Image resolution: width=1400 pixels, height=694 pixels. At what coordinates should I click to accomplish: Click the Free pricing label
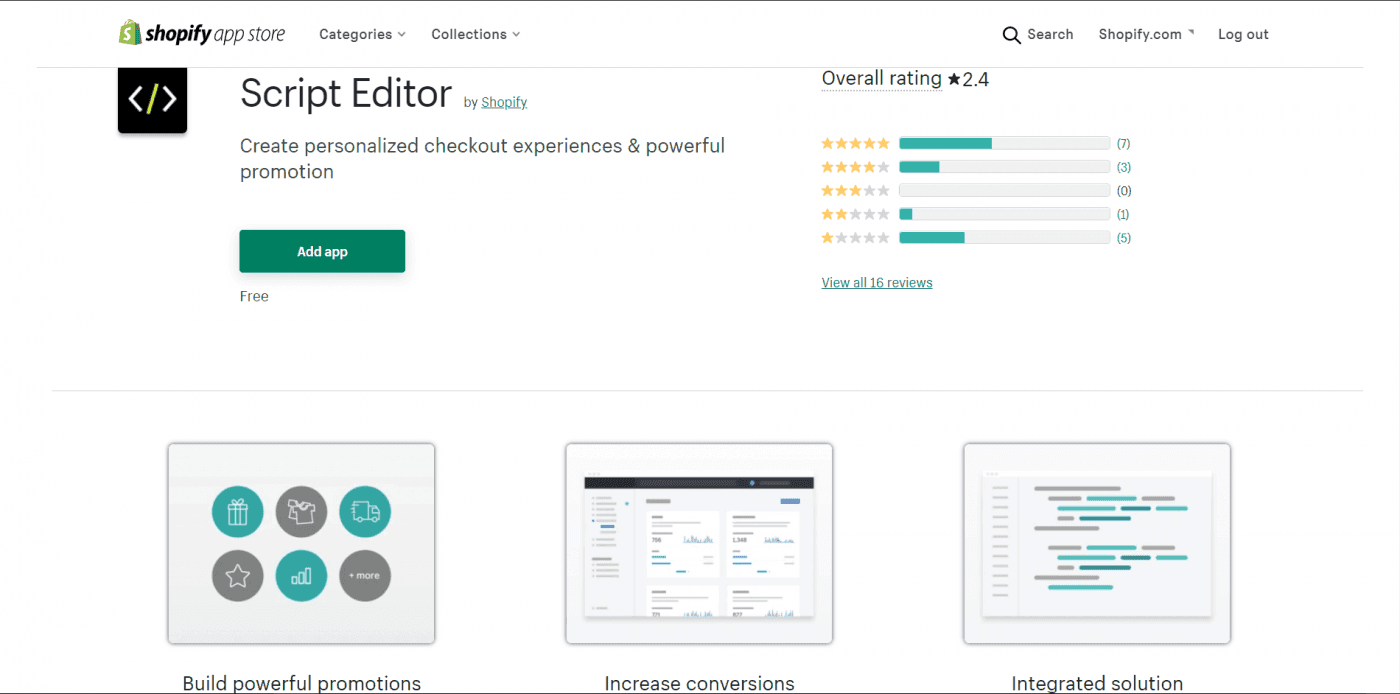254,296
